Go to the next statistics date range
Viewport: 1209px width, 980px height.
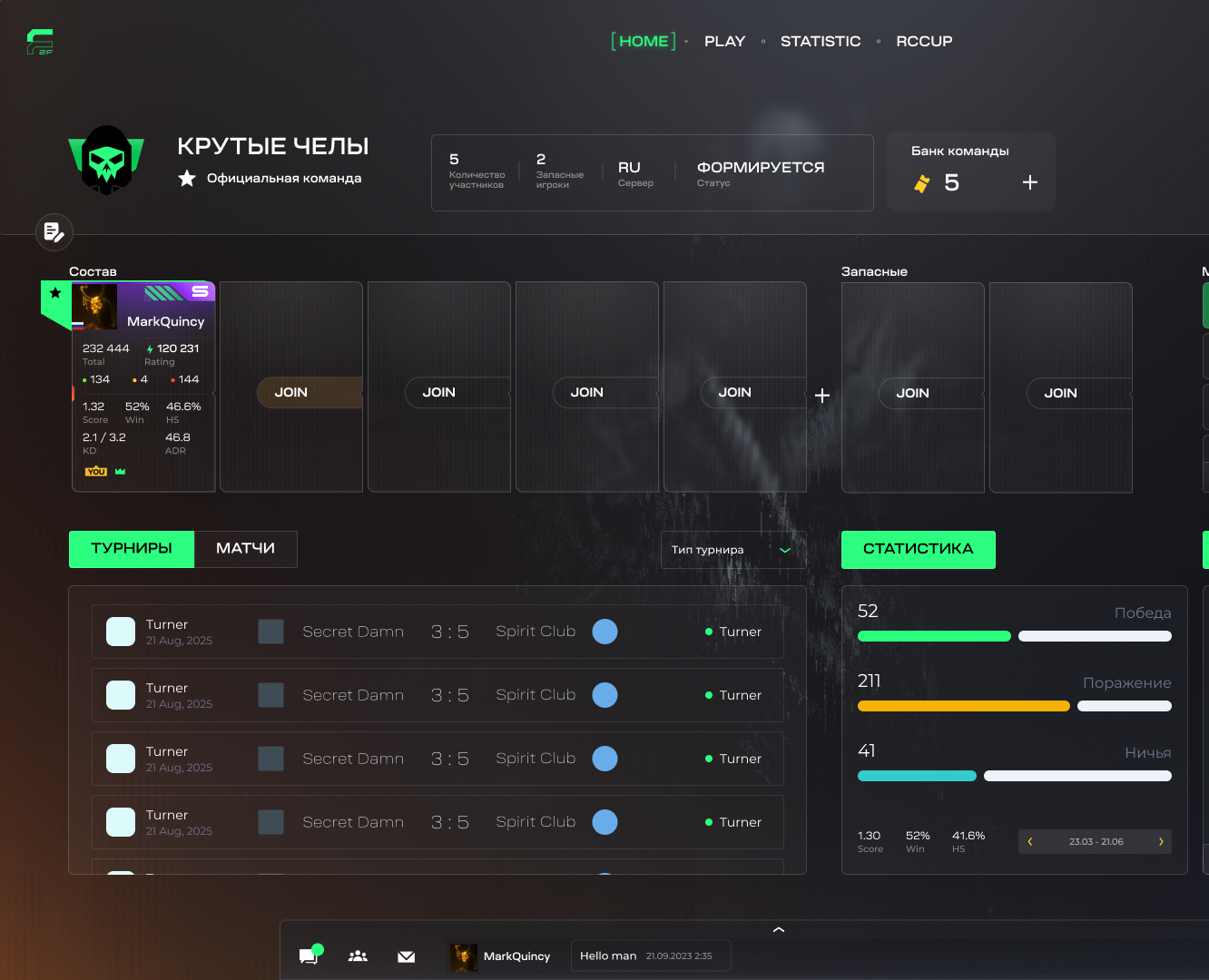click(x=1161, y=842)
